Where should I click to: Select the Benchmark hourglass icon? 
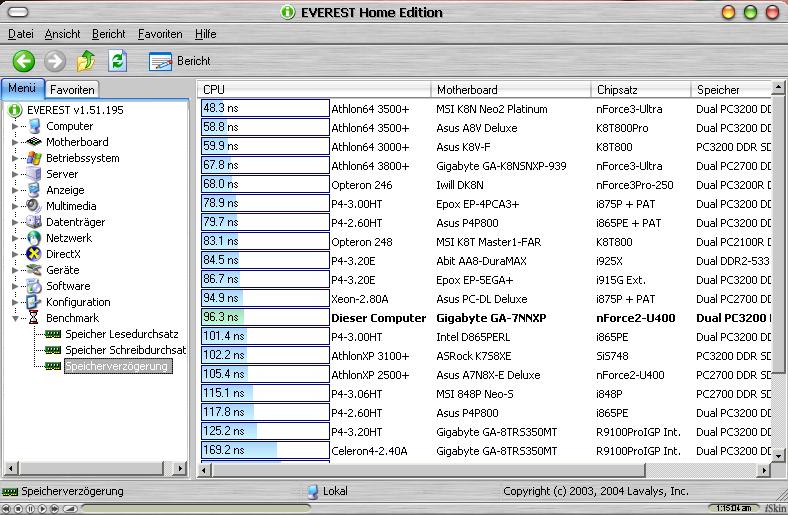click(x=34, y=318)
